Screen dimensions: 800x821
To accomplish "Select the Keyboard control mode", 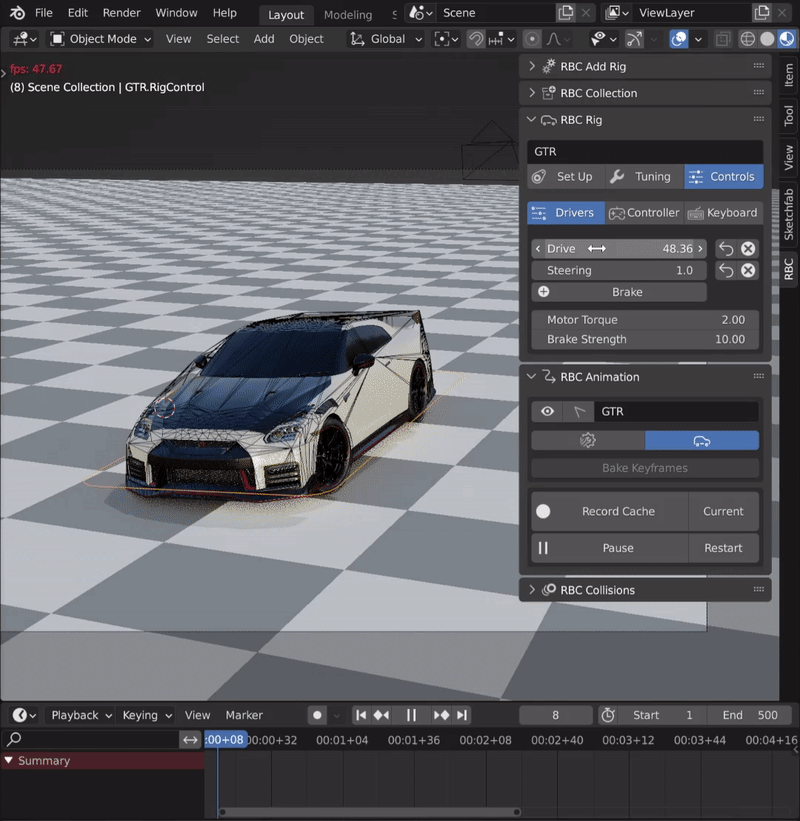I will 724,213.
